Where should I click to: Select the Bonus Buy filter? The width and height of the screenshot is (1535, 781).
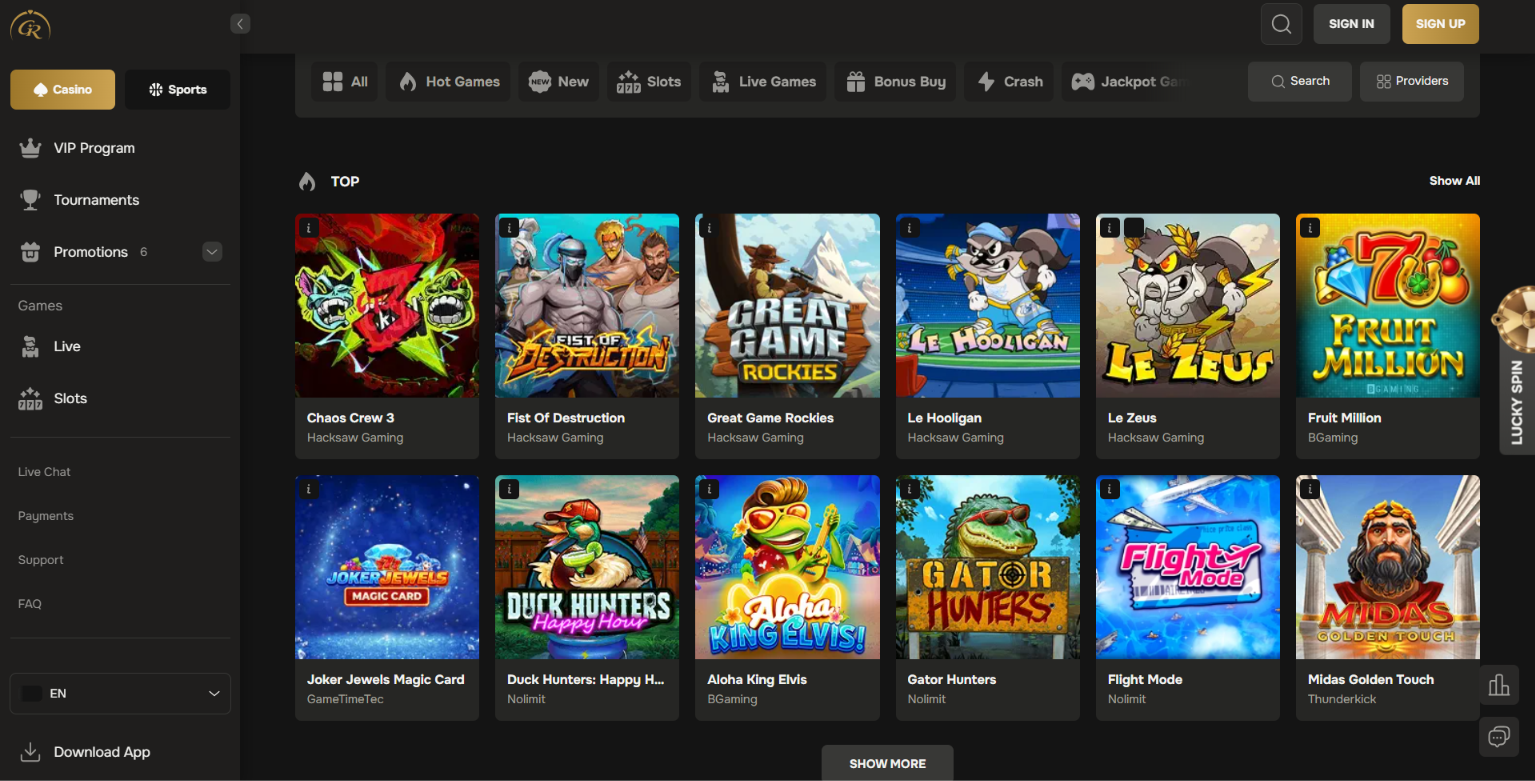point(896,82)
